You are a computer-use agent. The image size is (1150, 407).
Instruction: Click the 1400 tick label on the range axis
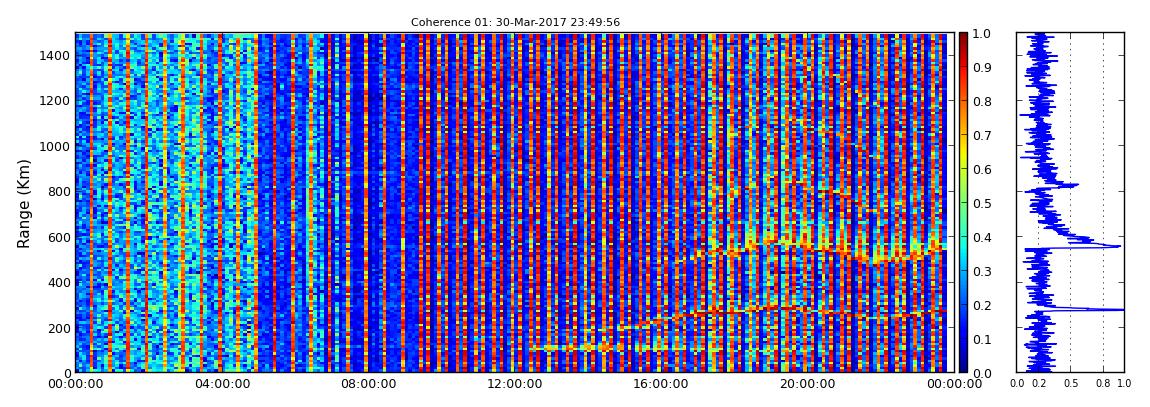56,56
